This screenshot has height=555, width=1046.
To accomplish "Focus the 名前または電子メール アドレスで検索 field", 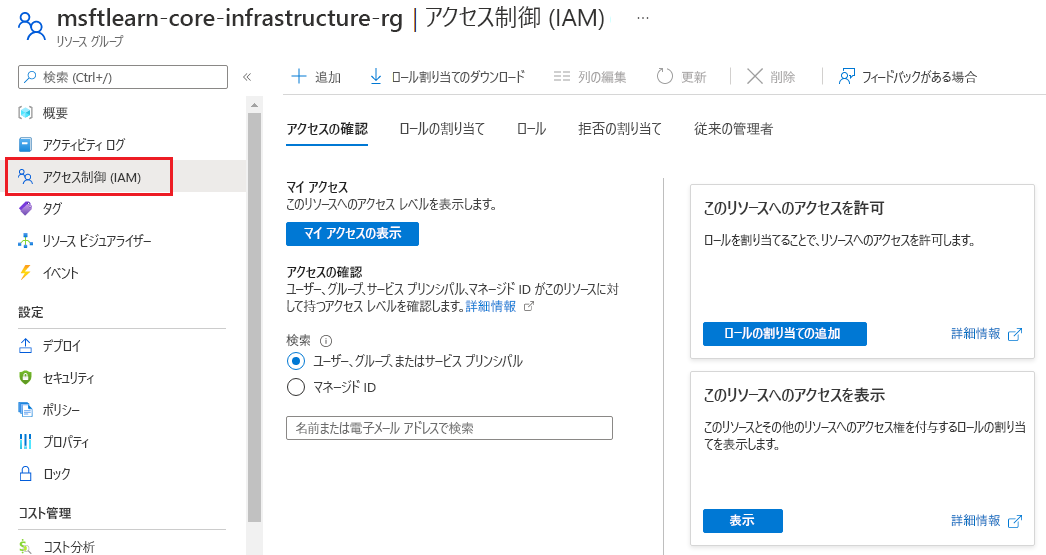I will pos(449,428).
